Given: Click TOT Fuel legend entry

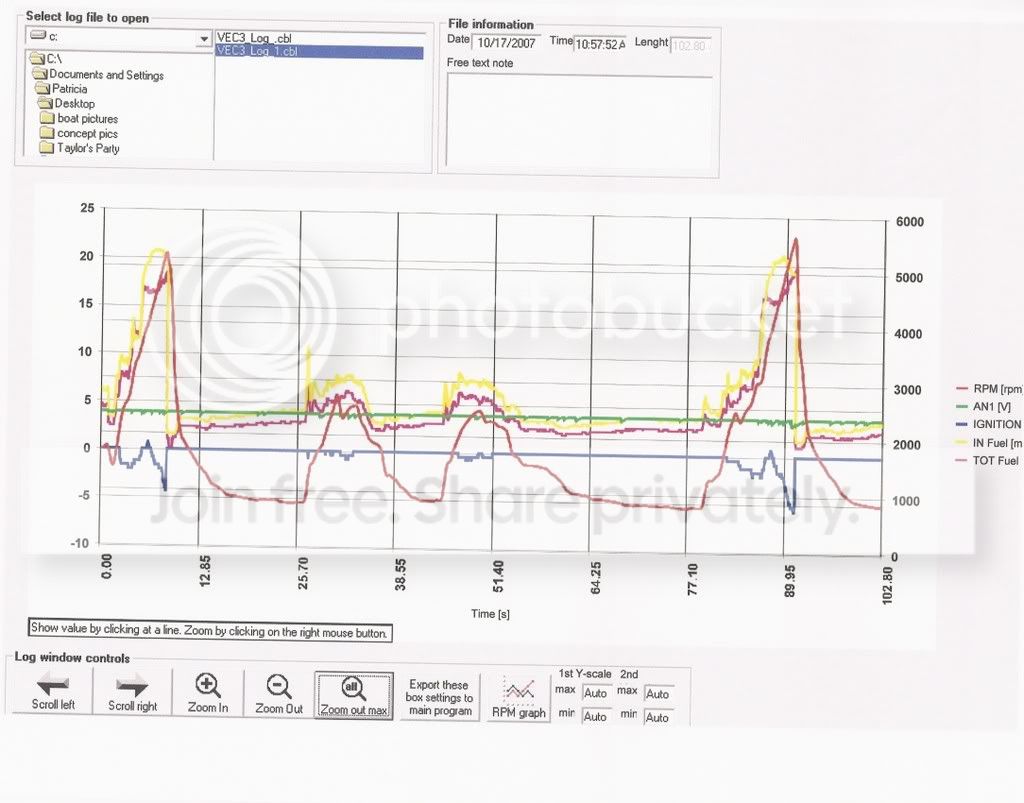Looking at the screenshot, I should point(987,461).
